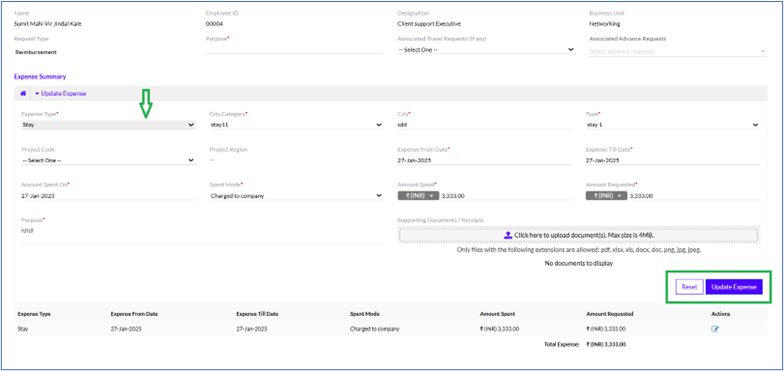
Task: Click the home icon in Expense Summary bar
Action: coord(23,94)
